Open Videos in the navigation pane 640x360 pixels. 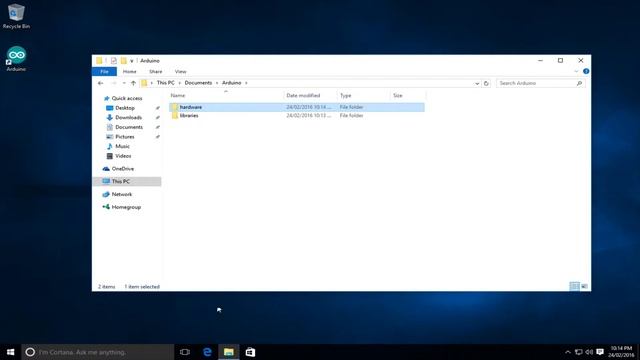click(123, 156)
